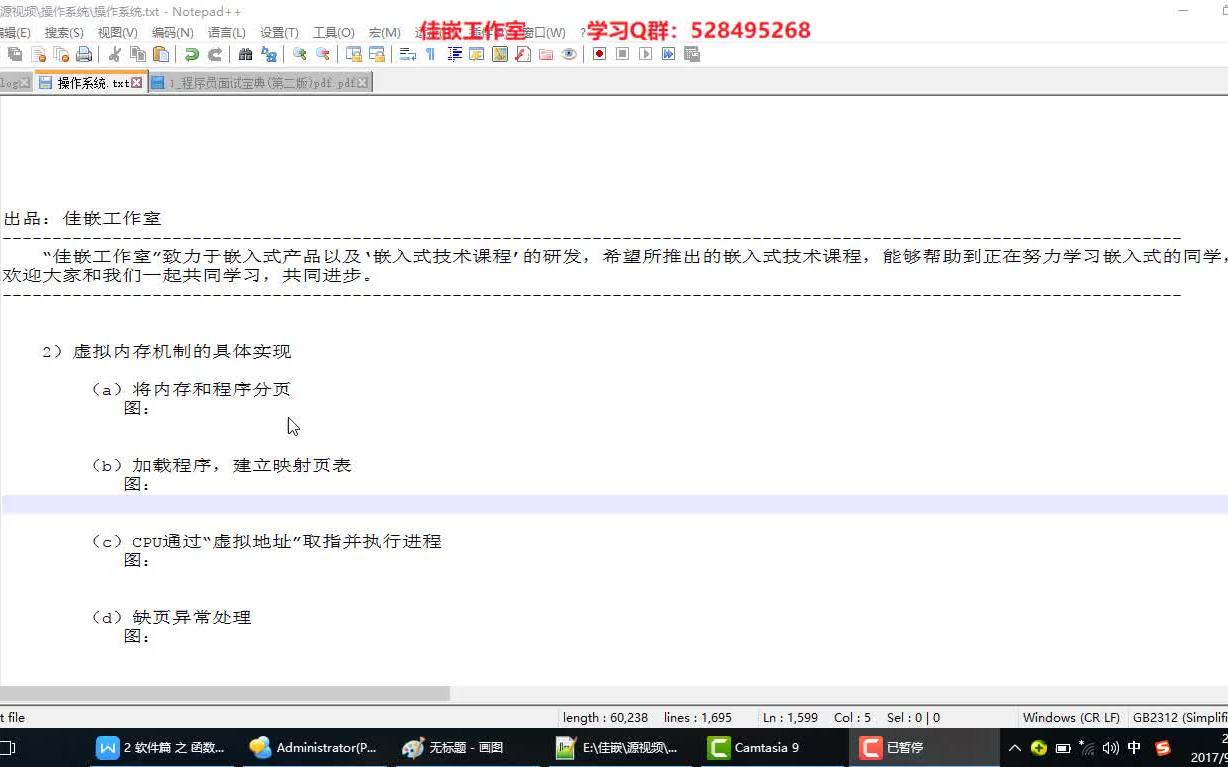Switch to the 操作系统.txt tab
Image resolution: width=1228 pixels, height=767 pixels.
point(90,84)
